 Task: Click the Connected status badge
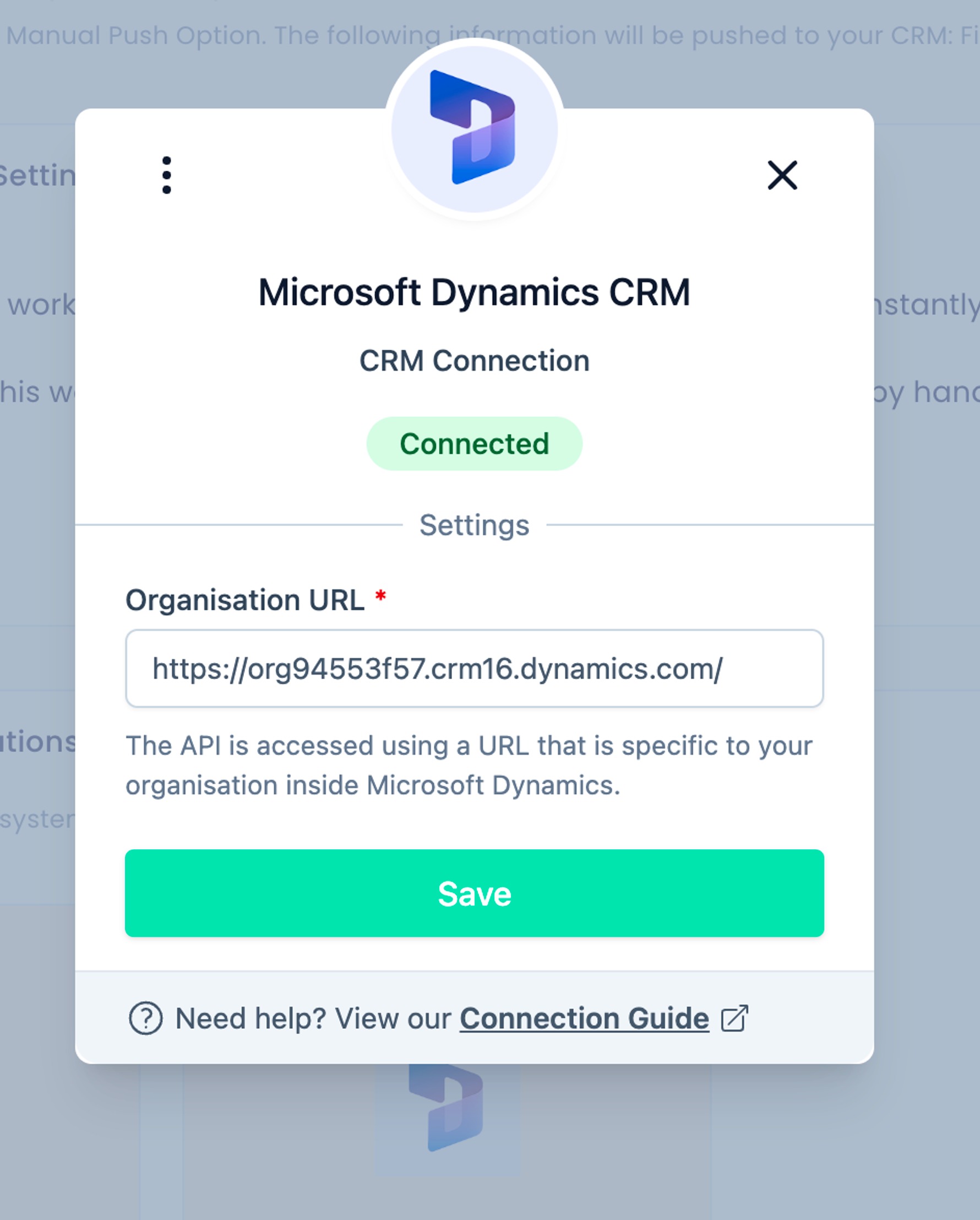(474, 443)
